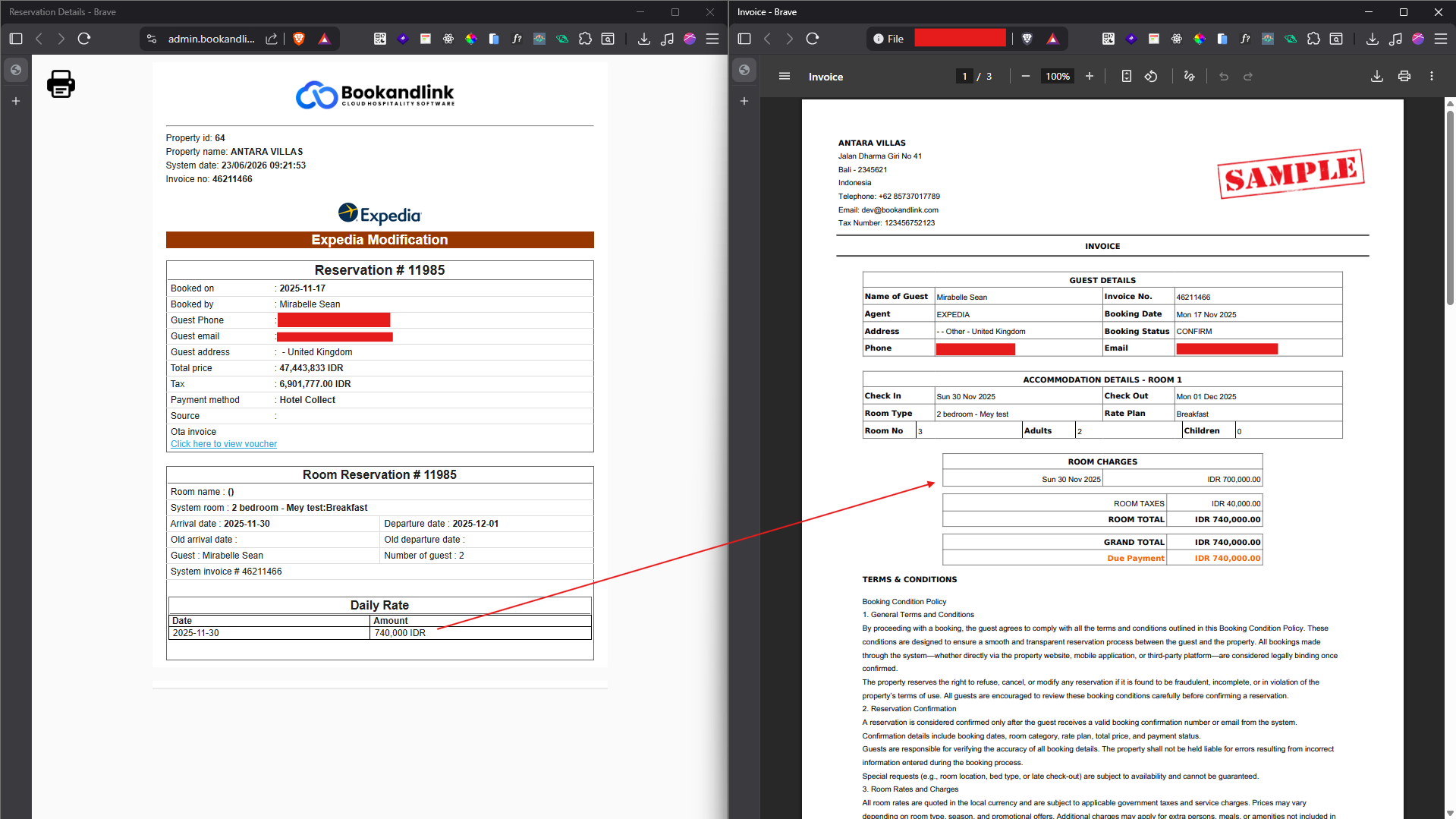Click the 'Booking Condition Policy' text

pos(904,602)
